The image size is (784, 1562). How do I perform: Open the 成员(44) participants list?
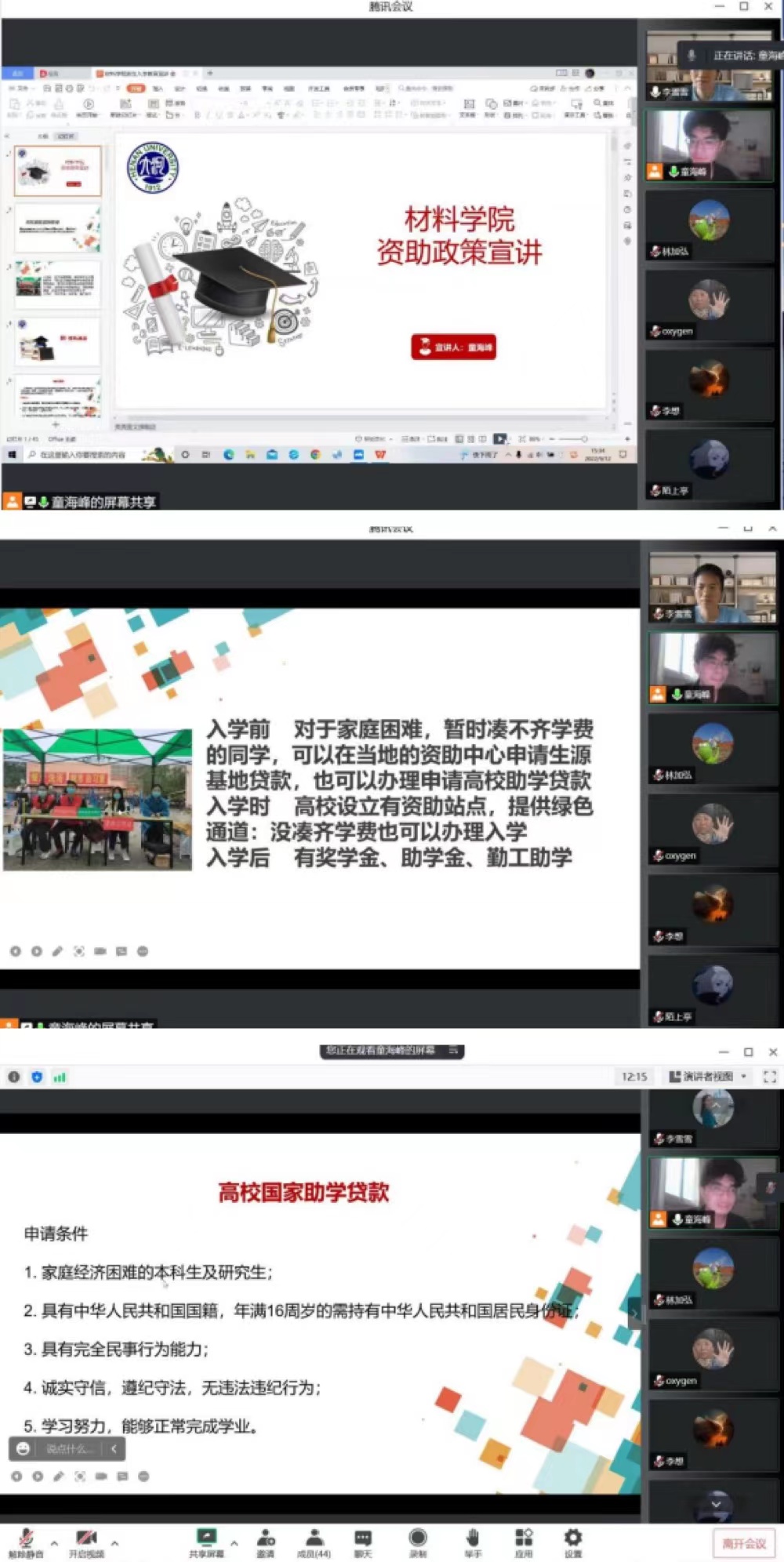pyautogui.click(x=314, y=1540)
